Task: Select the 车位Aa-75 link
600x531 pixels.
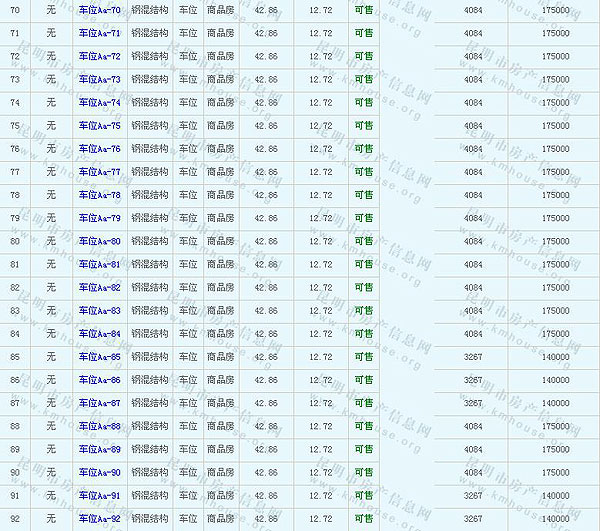Action: click(99, 125)
